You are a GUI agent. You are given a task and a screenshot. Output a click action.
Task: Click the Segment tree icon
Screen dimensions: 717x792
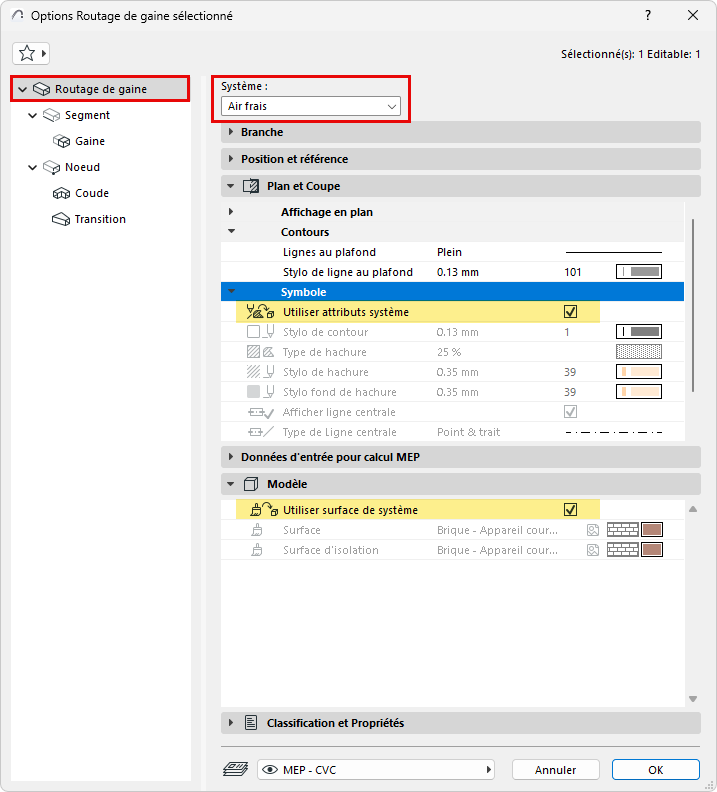(x=52, y=116)
